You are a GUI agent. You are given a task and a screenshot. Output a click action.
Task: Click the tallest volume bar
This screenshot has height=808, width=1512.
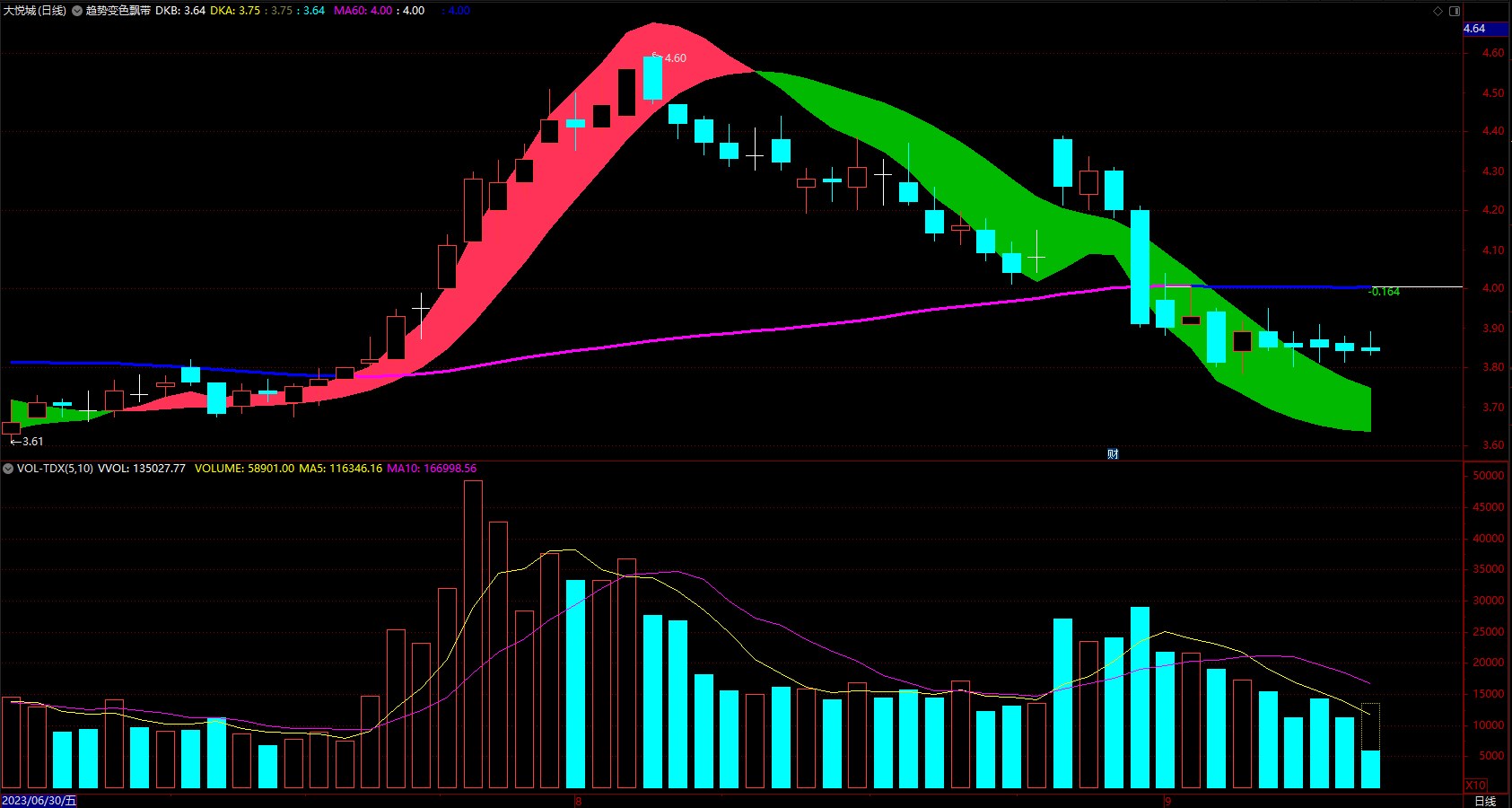473,635
